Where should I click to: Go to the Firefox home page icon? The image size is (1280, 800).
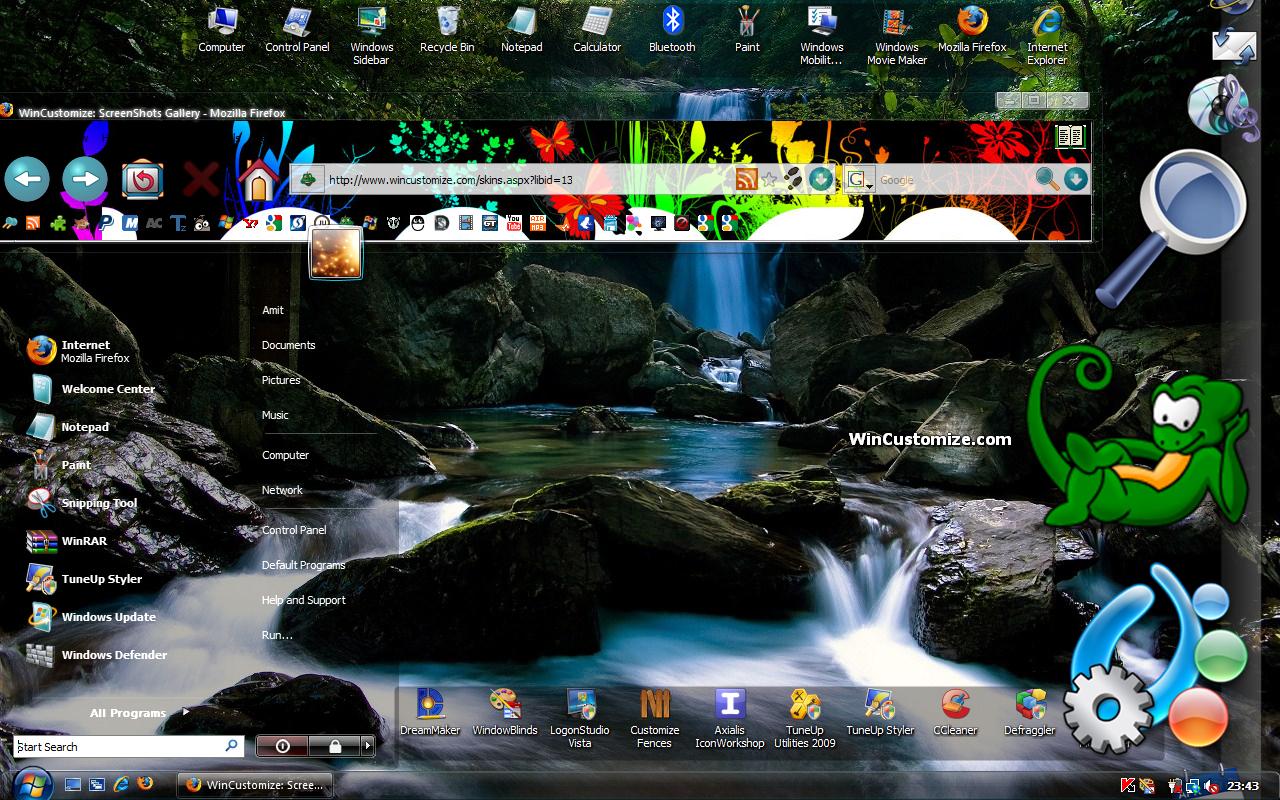coord(258,180)
